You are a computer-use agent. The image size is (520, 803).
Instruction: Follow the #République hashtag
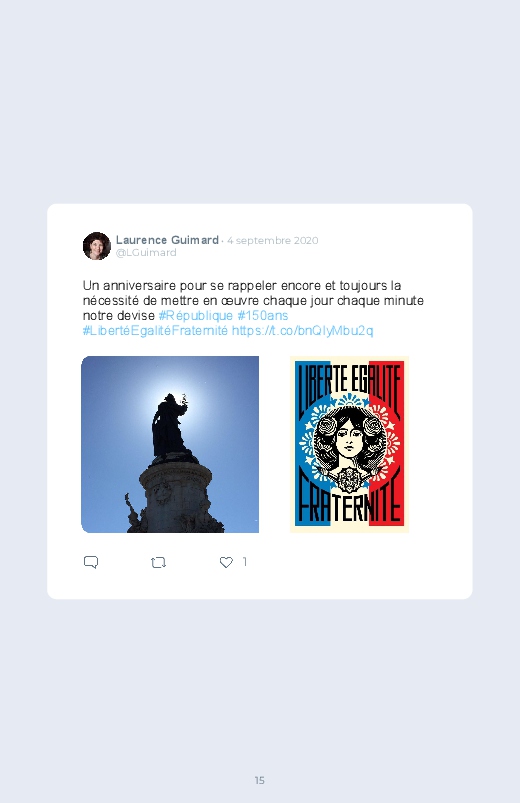pyautogui.click(x=196, y=315)
